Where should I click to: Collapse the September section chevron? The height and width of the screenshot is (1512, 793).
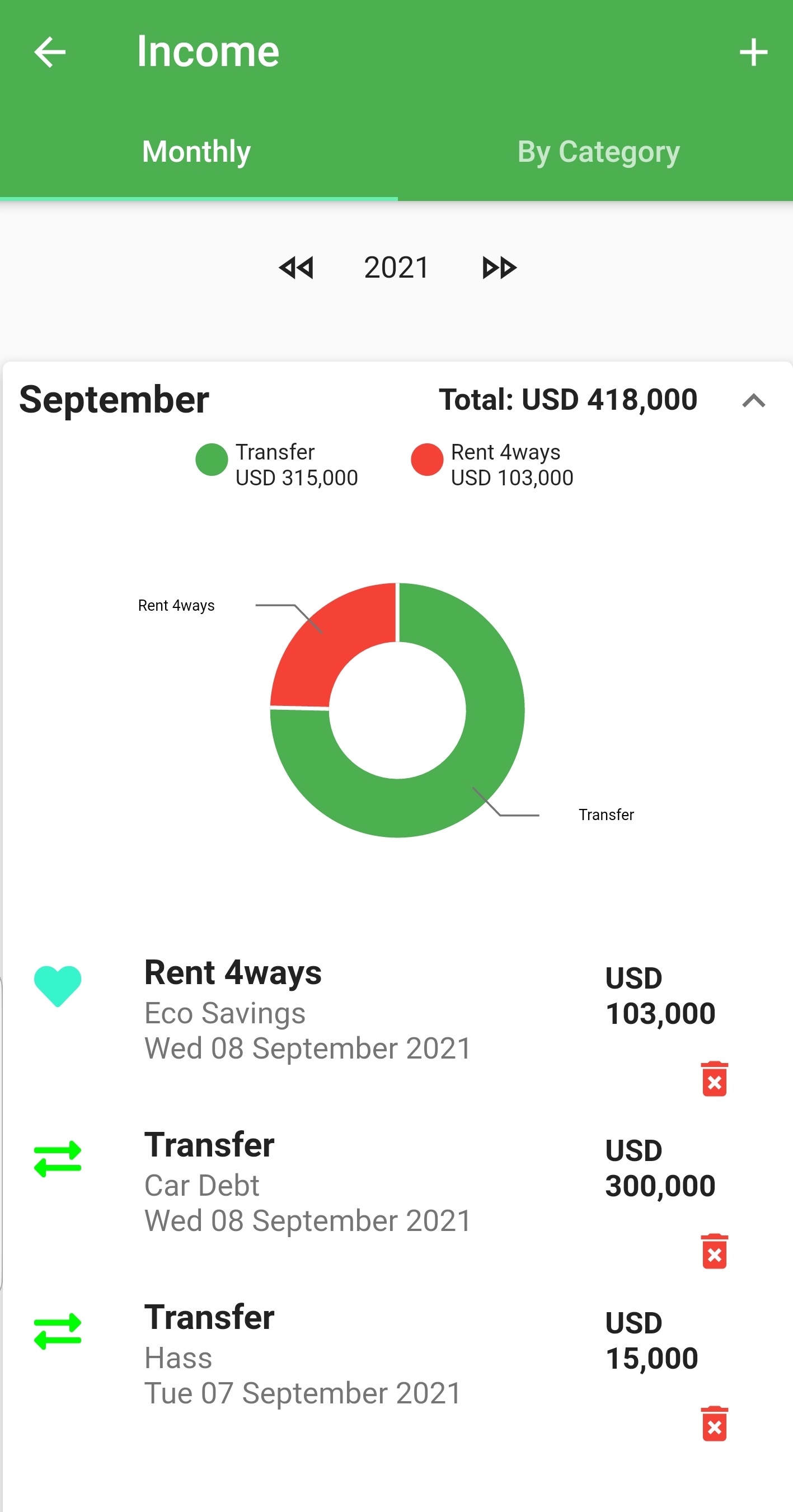coord(753,401)
